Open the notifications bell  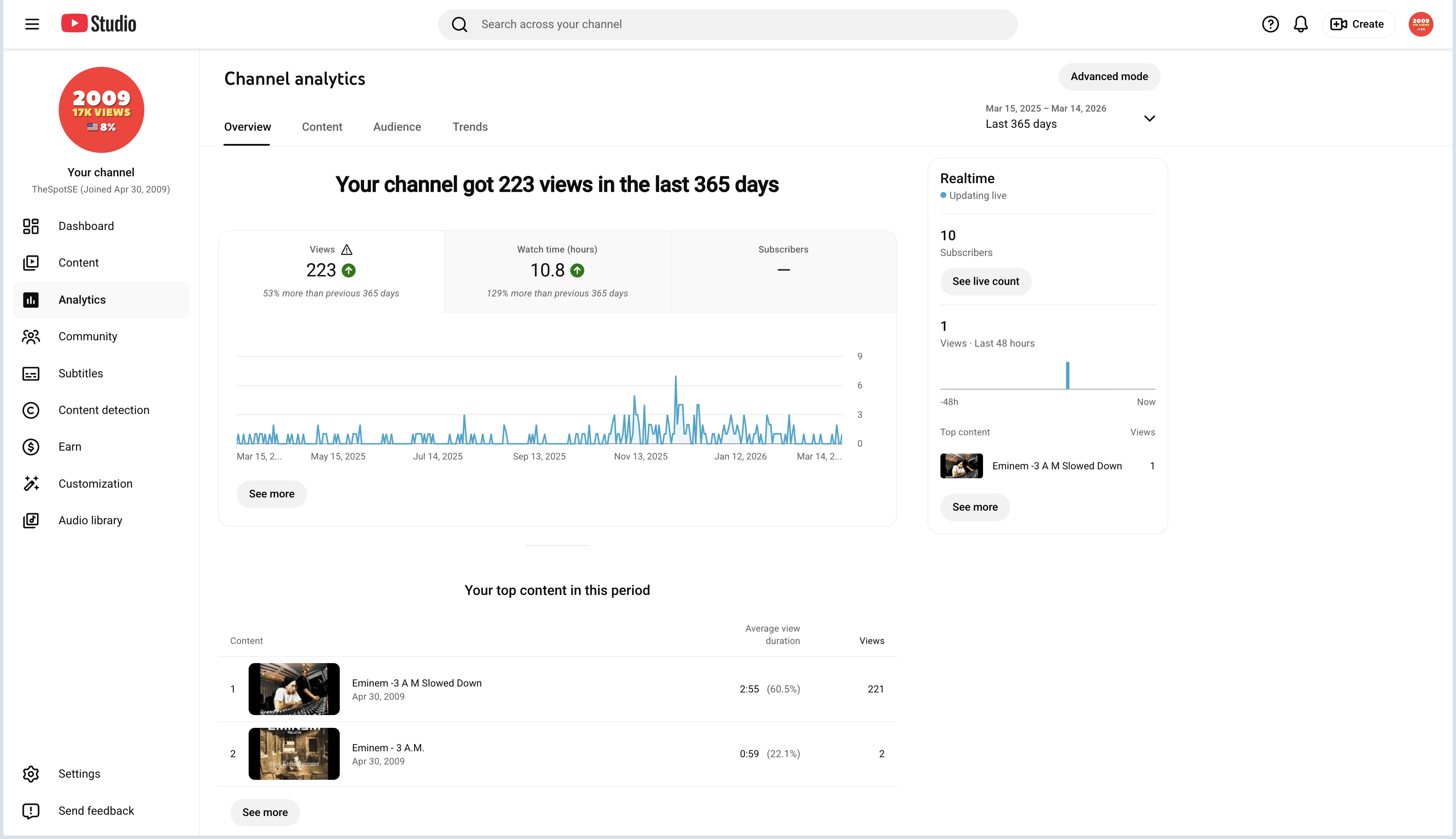click(1301, 24)
